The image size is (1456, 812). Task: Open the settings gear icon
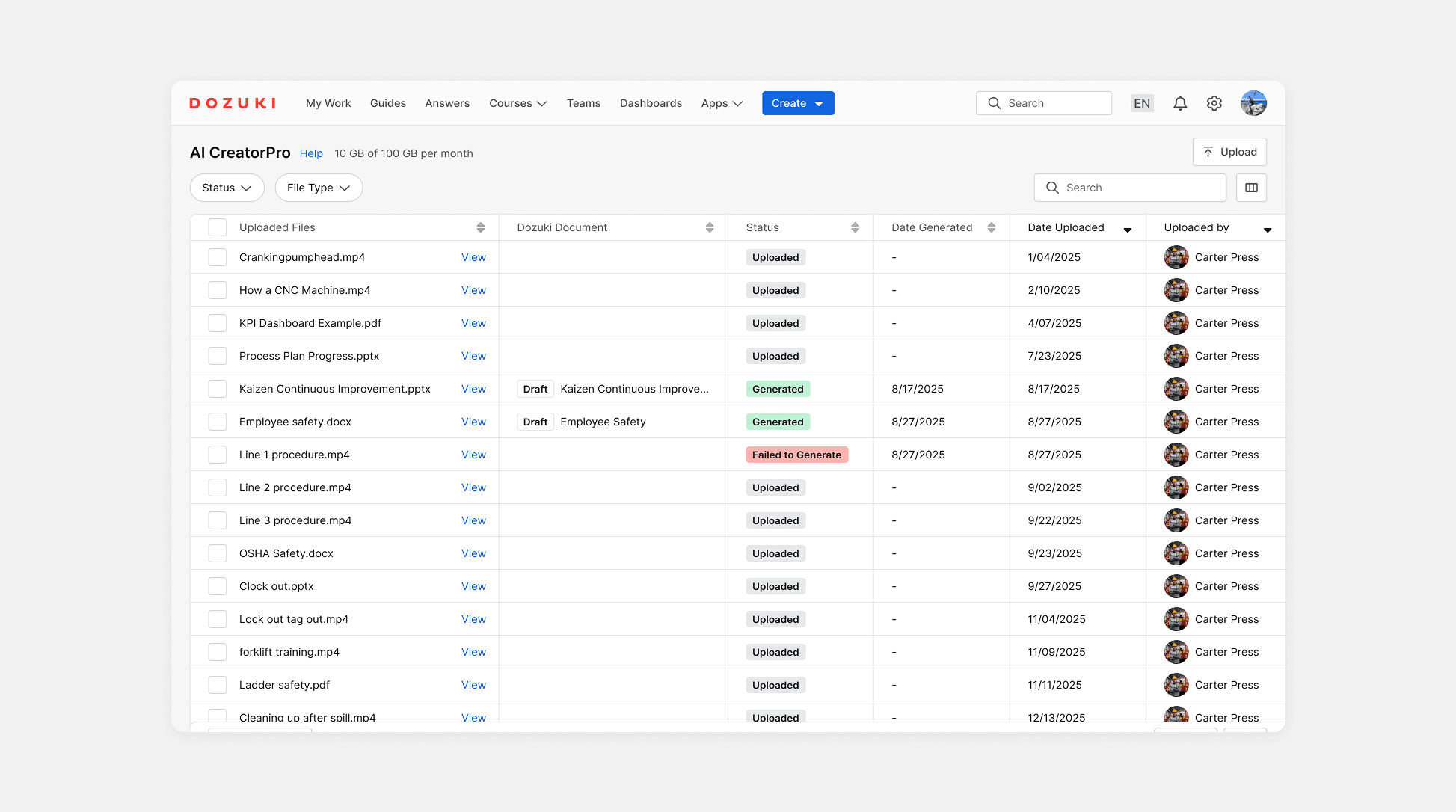coord(1214,103)
